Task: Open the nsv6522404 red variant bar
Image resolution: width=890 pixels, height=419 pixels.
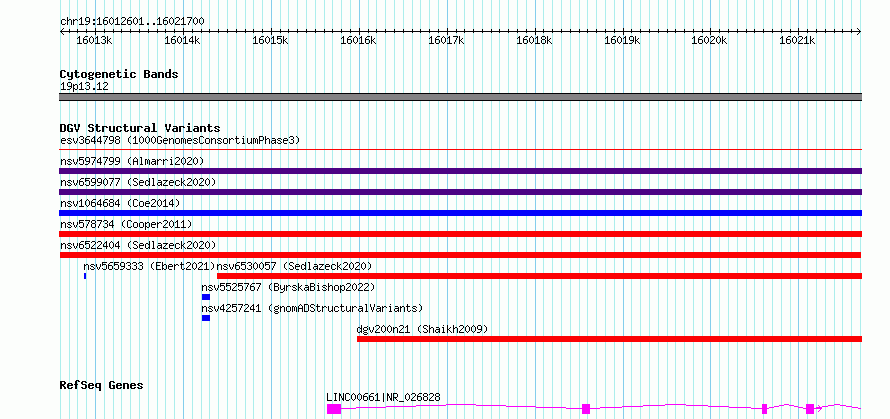Action: 460,255
